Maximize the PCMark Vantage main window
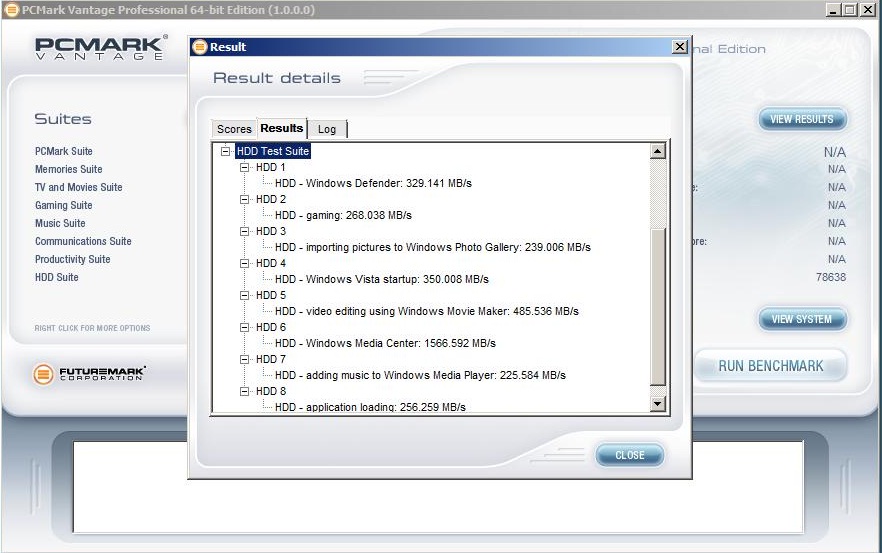The width and height of the screenshot is (882, 553). coord(850,10)
